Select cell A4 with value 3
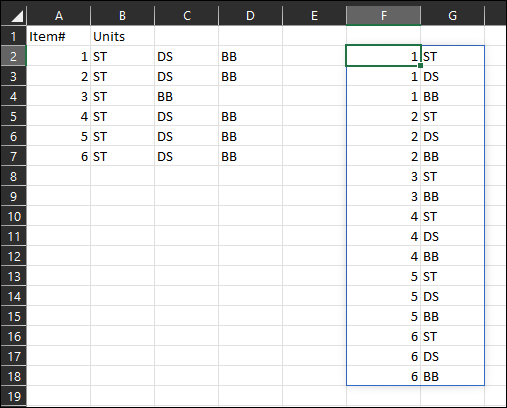Screen dimensions: 507x408 click(58, 96)
